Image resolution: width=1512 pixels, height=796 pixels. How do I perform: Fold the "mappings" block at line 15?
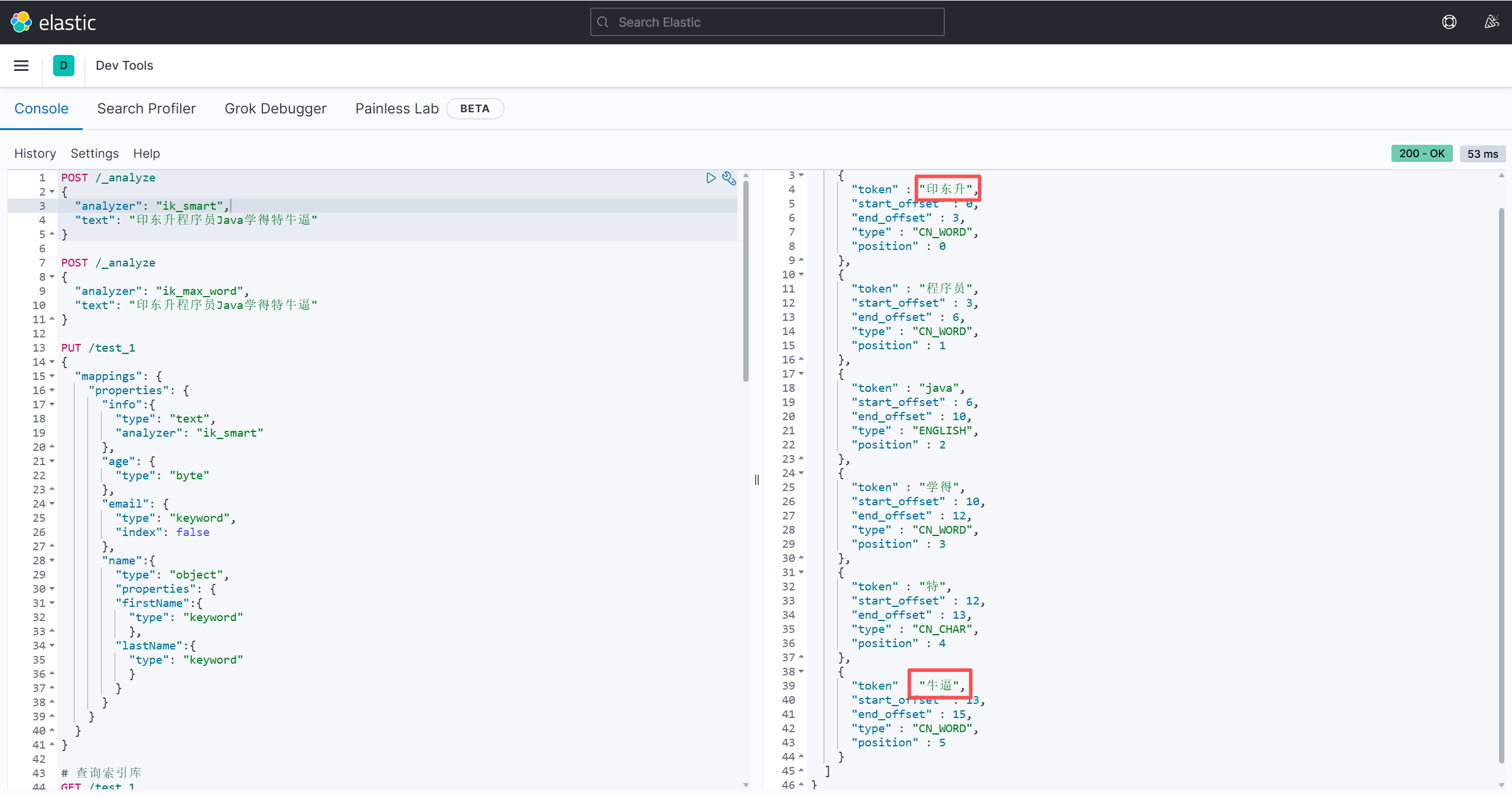tap(52, 376)
